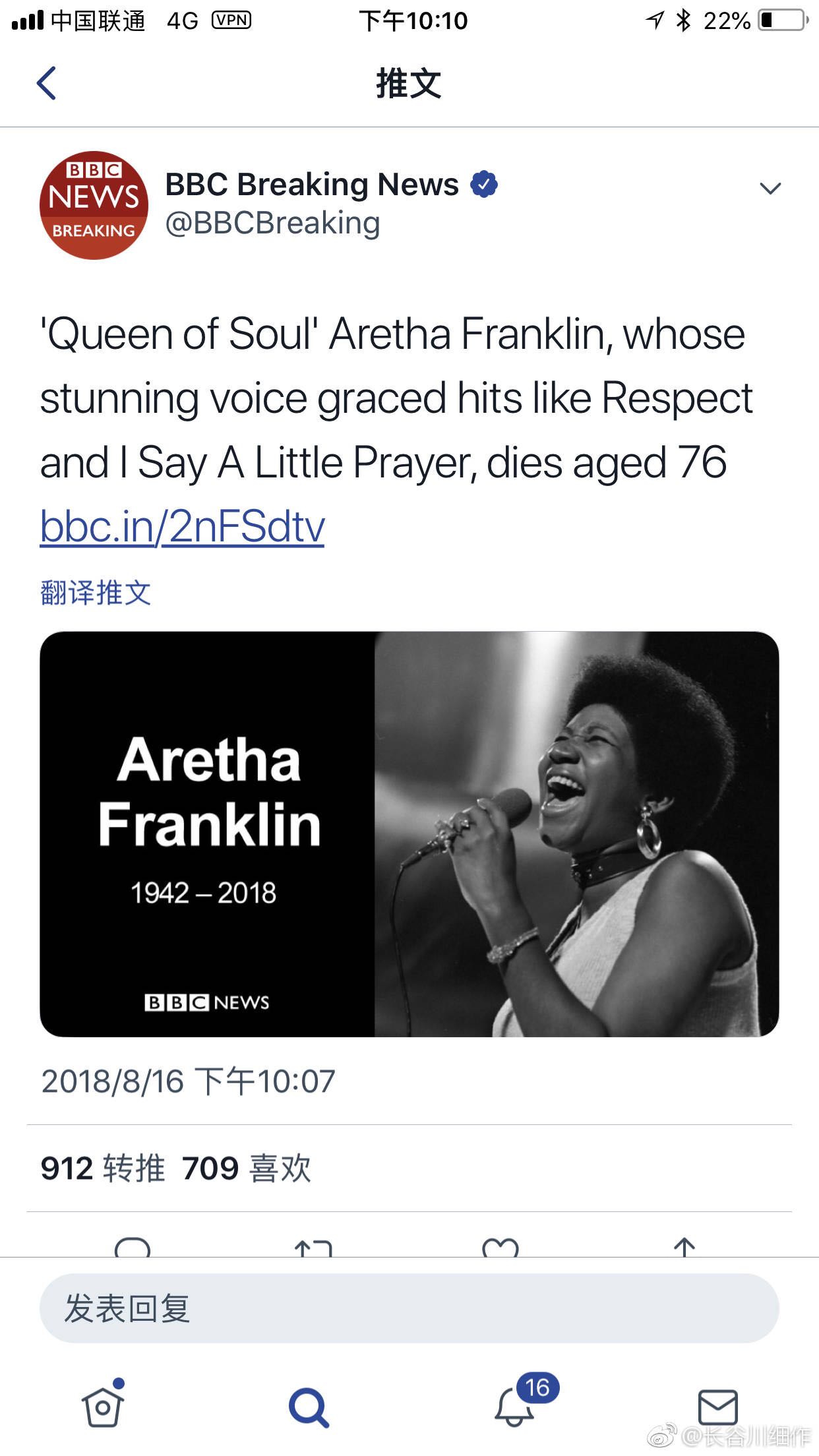
Task: Tap the retweet arrows icon
Action: (x=313, y=1248)
